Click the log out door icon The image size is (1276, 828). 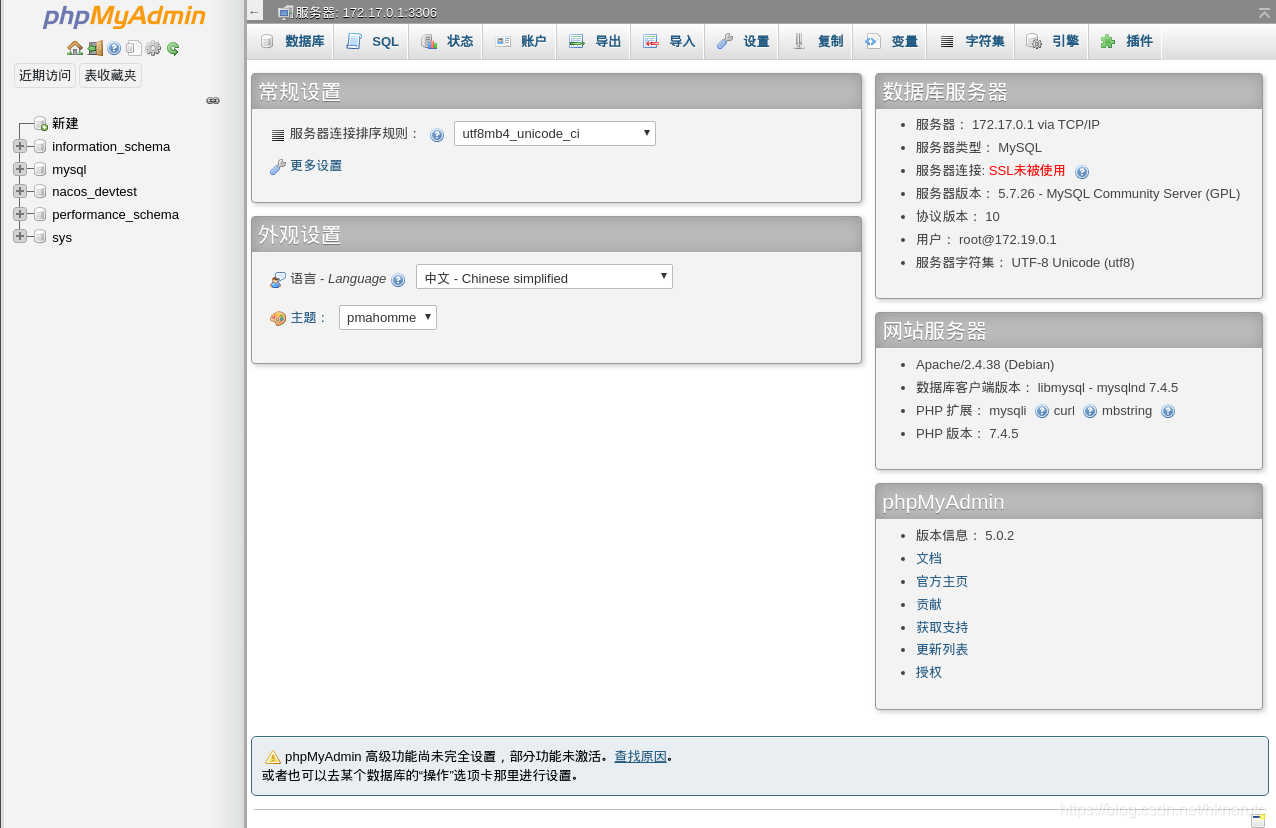[95, 47]
